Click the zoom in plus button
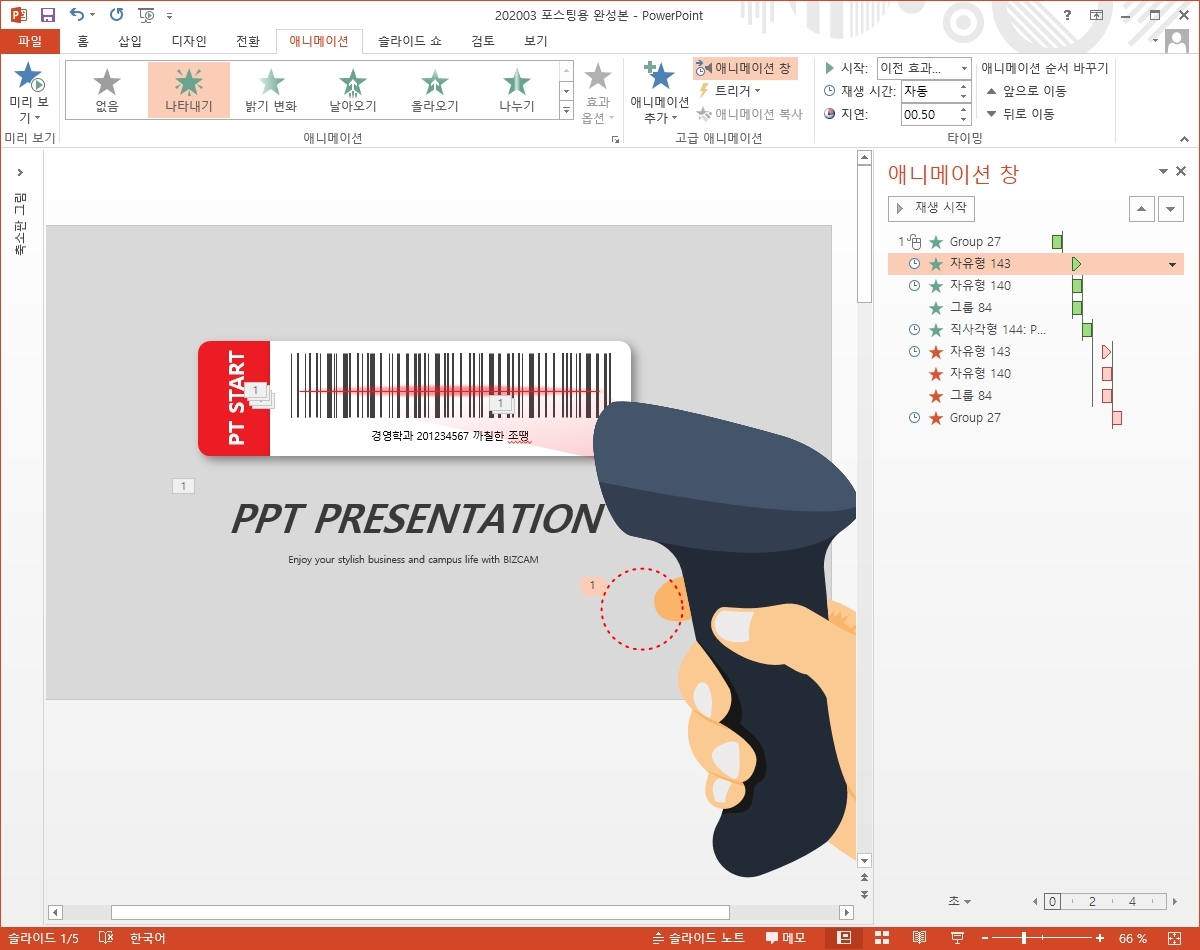Viewport: 1200px width, 950px height. tap(1100, 938)
